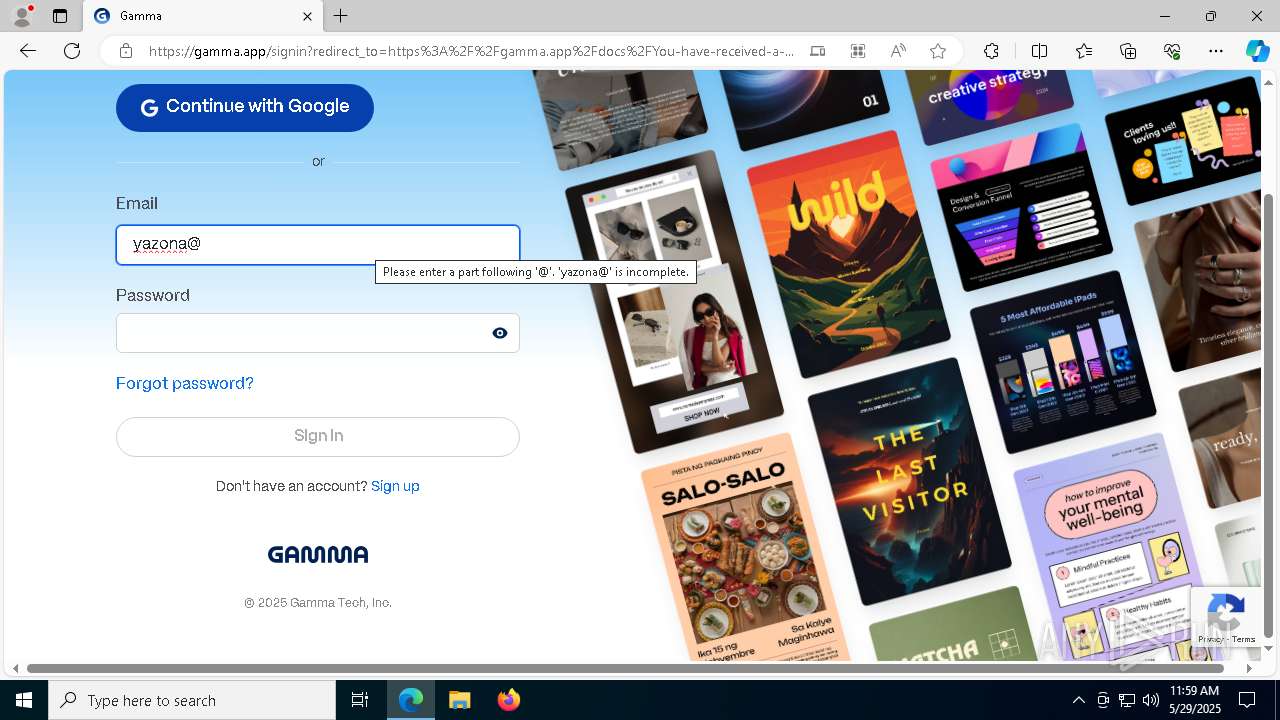Open the Windows Start menu
Screen dimensions: 1280x720
click(24, 700)
